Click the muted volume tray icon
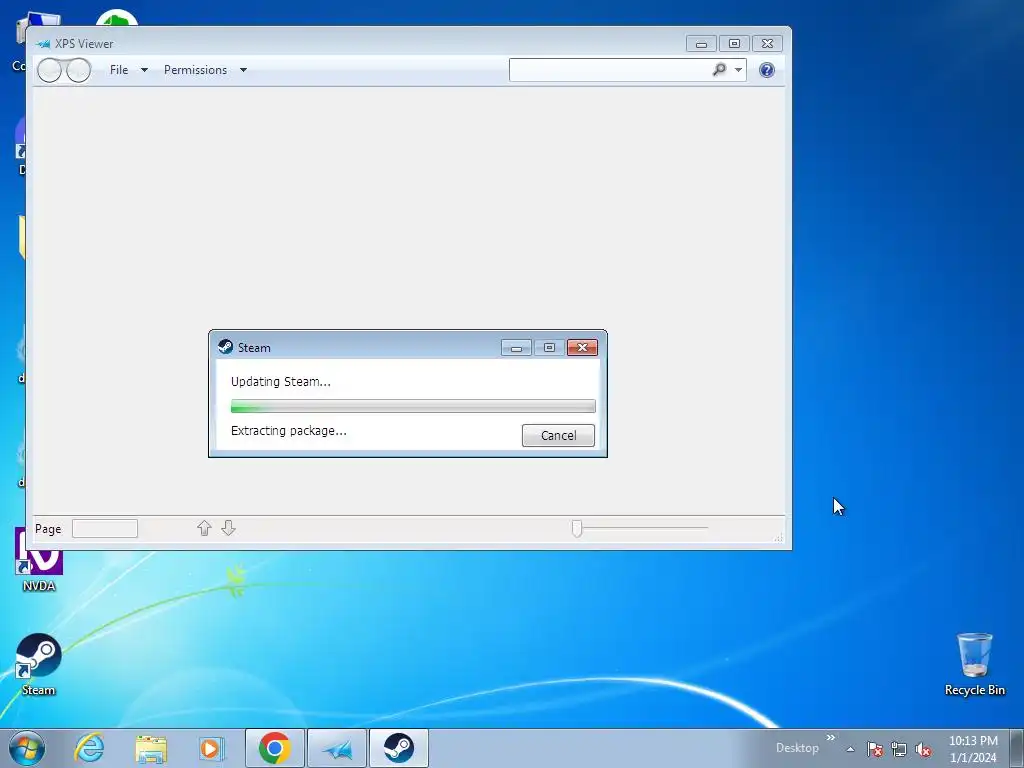 tap(923, 749)
